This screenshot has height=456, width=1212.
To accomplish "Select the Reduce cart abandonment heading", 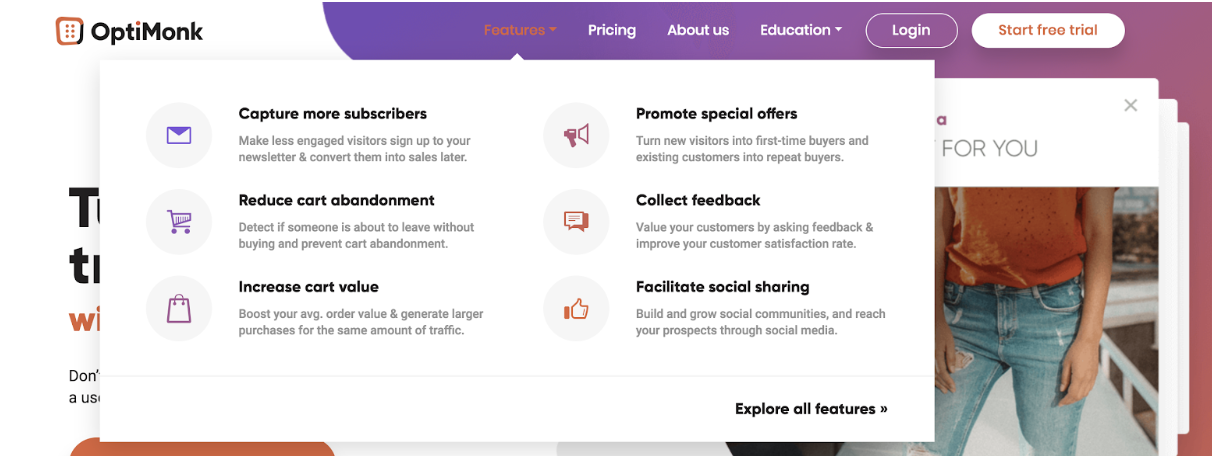I will click(337, 200).
